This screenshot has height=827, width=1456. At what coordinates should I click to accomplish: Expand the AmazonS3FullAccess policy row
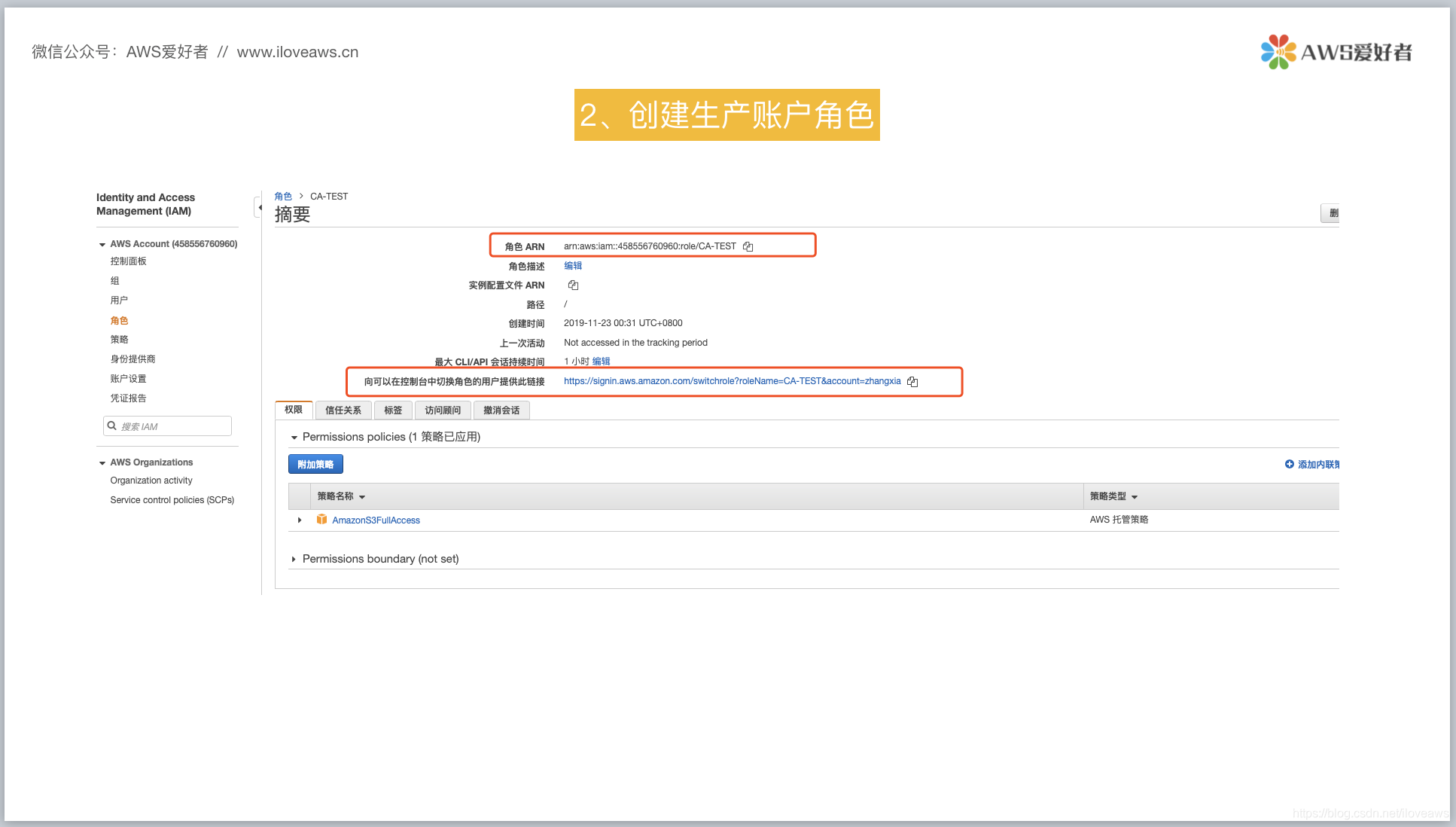tap(300, 520)
